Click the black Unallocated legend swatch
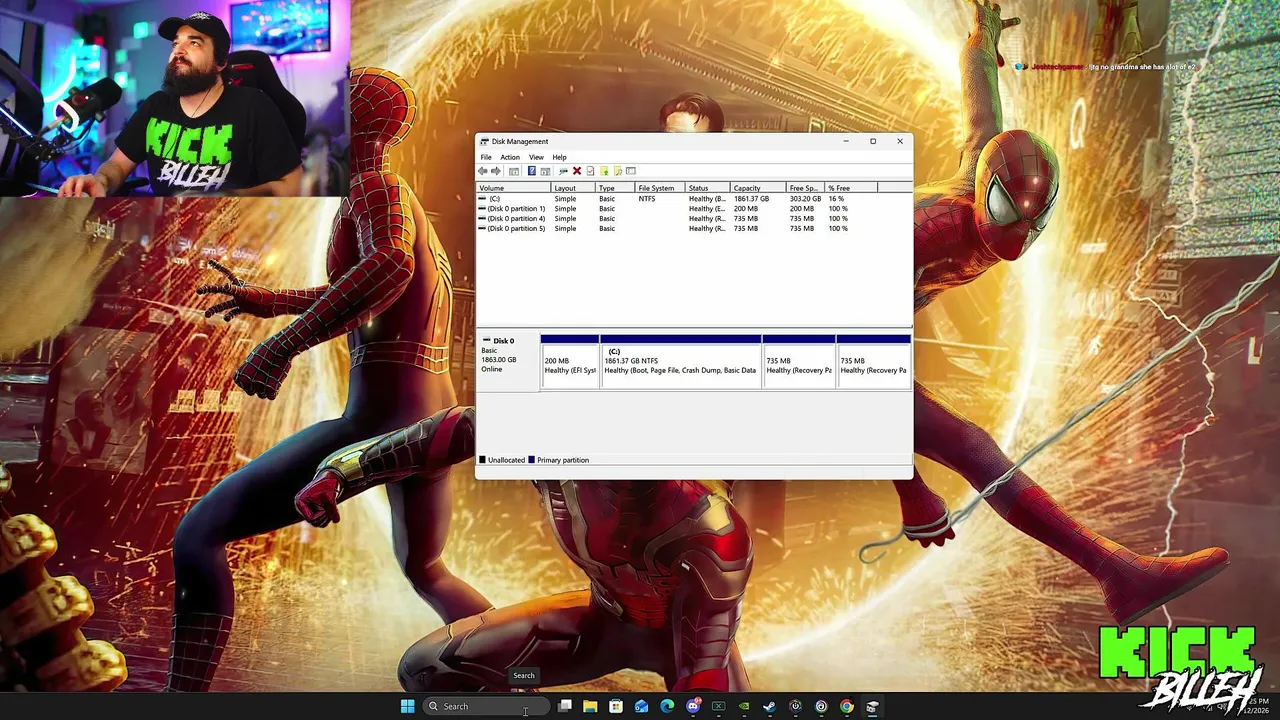1280x720 pixels. pyautogui.click(x=482, y=460)
